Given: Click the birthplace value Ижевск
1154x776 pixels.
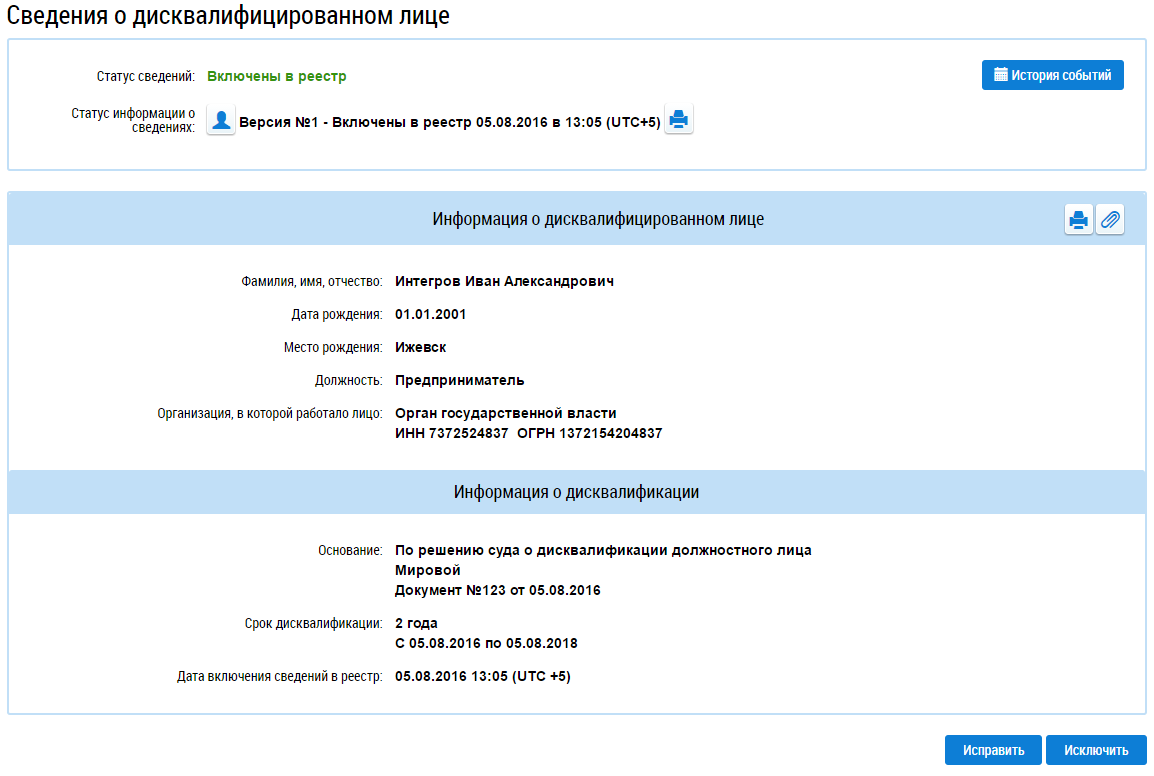Looking at the screenshot, I should pyautogui.click(x=420, y=348).
